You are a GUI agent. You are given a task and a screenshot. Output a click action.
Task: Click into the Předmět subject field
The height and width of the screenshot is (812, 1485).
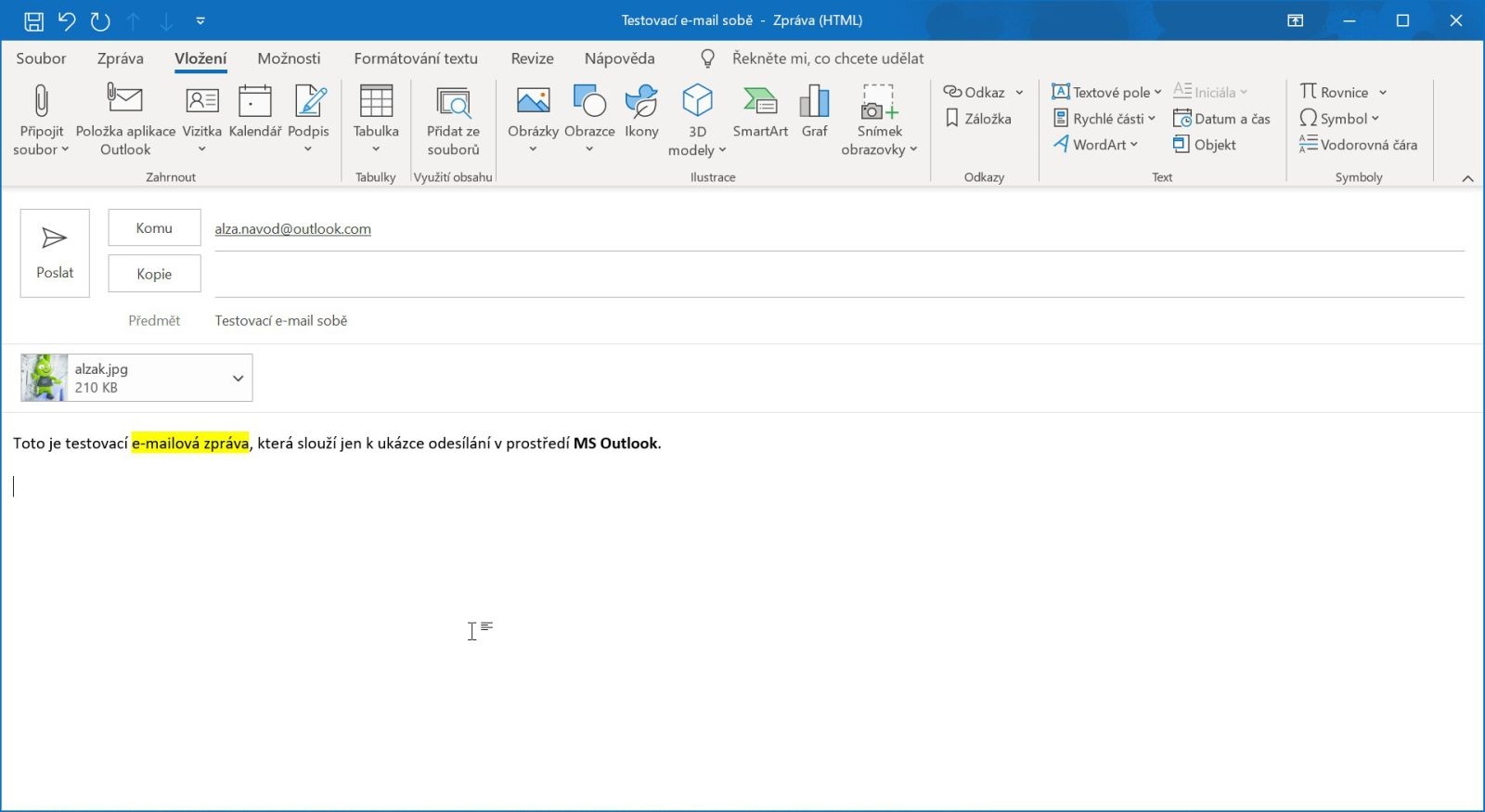pos(835,320)
